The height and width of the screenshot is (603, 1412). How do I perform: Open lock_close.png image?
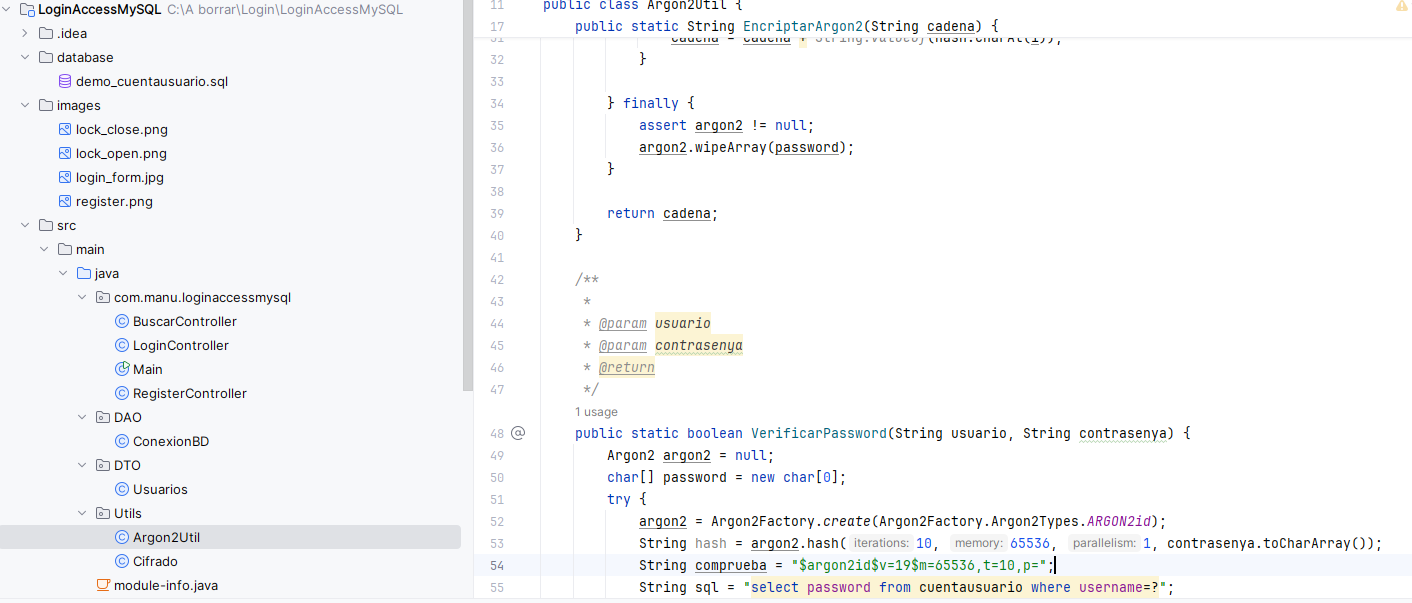pyautogui.click(x=121, y=129)
